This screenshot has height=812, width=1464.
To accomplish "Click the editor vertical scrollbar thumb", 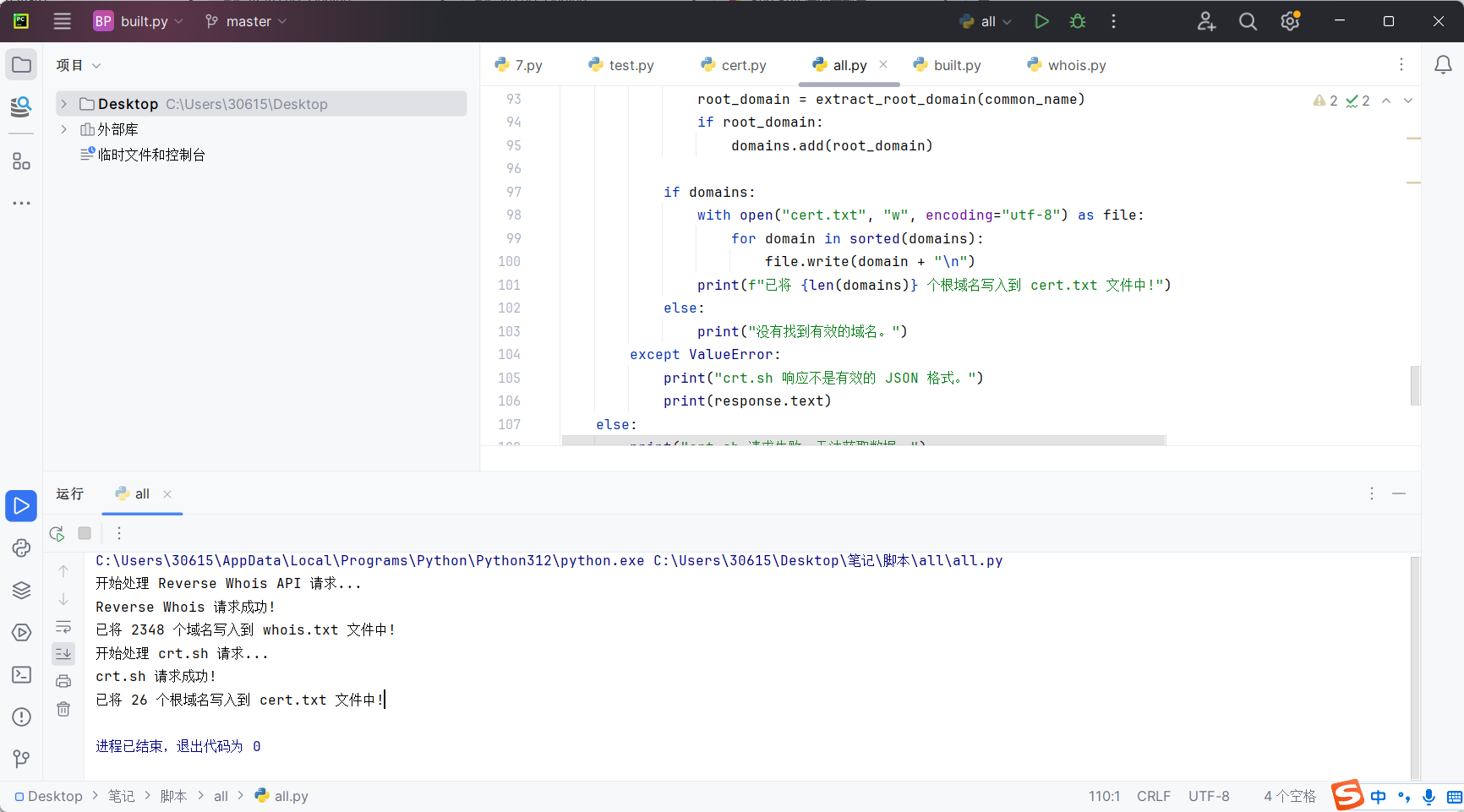I will [1415, 385].
